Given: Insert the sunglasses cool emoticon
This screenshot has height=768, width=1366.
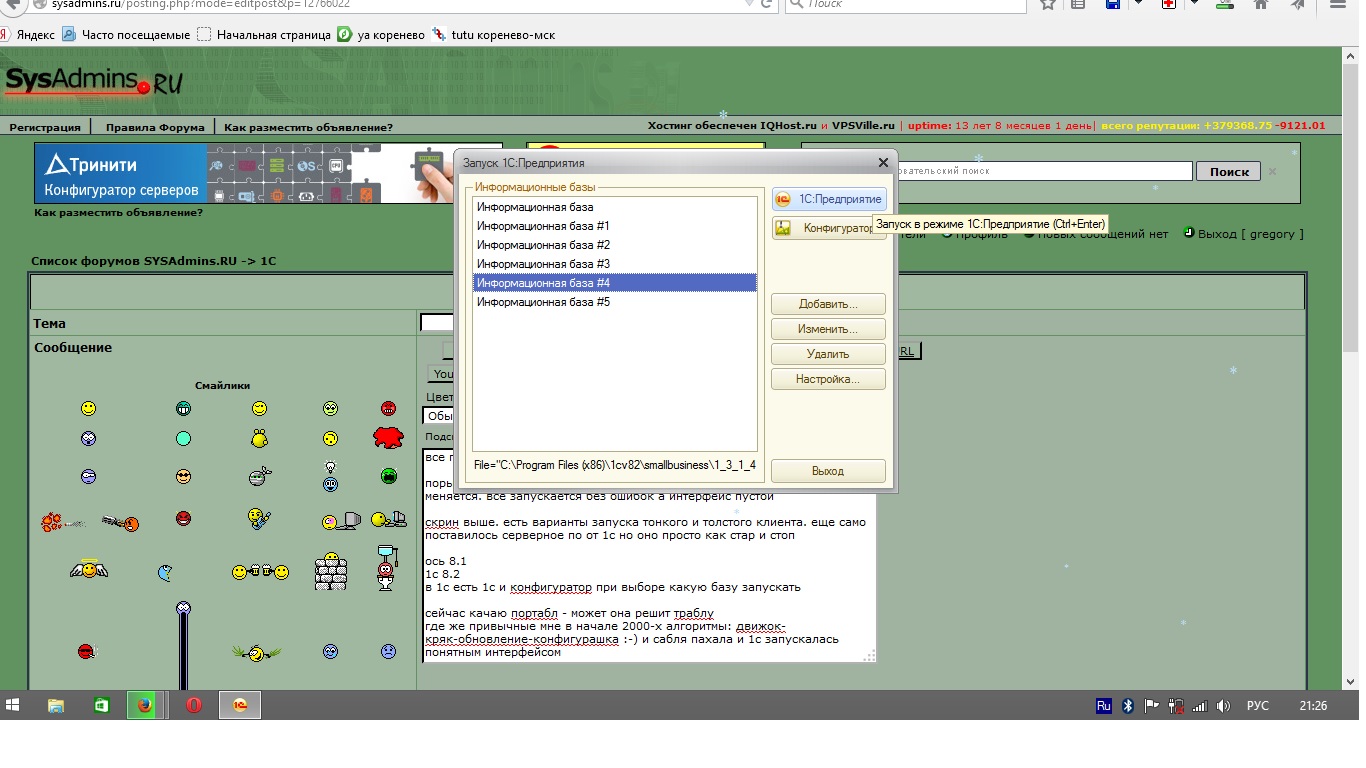Looking at the screenshot, I should [x=183, y=477].
